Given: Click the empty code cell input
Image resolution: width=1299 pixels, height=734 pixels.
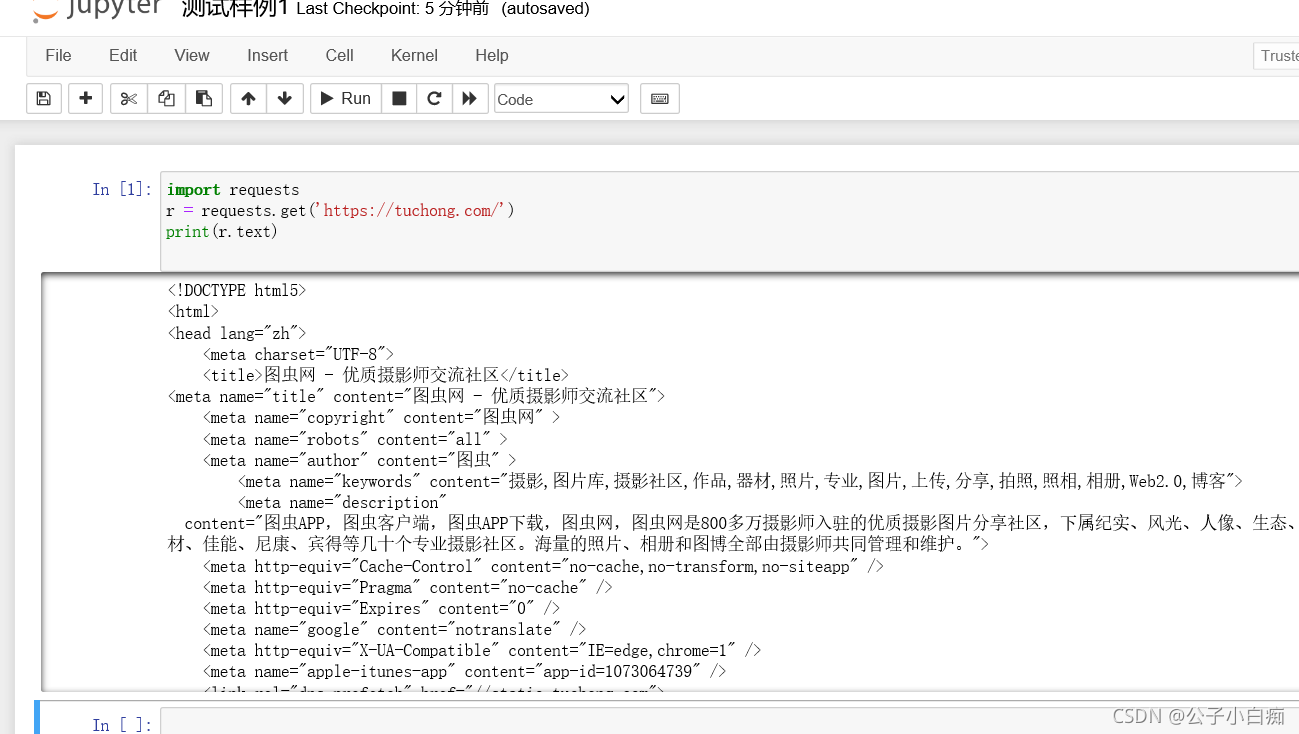Looking at the screenshot, I should [729, 722].
